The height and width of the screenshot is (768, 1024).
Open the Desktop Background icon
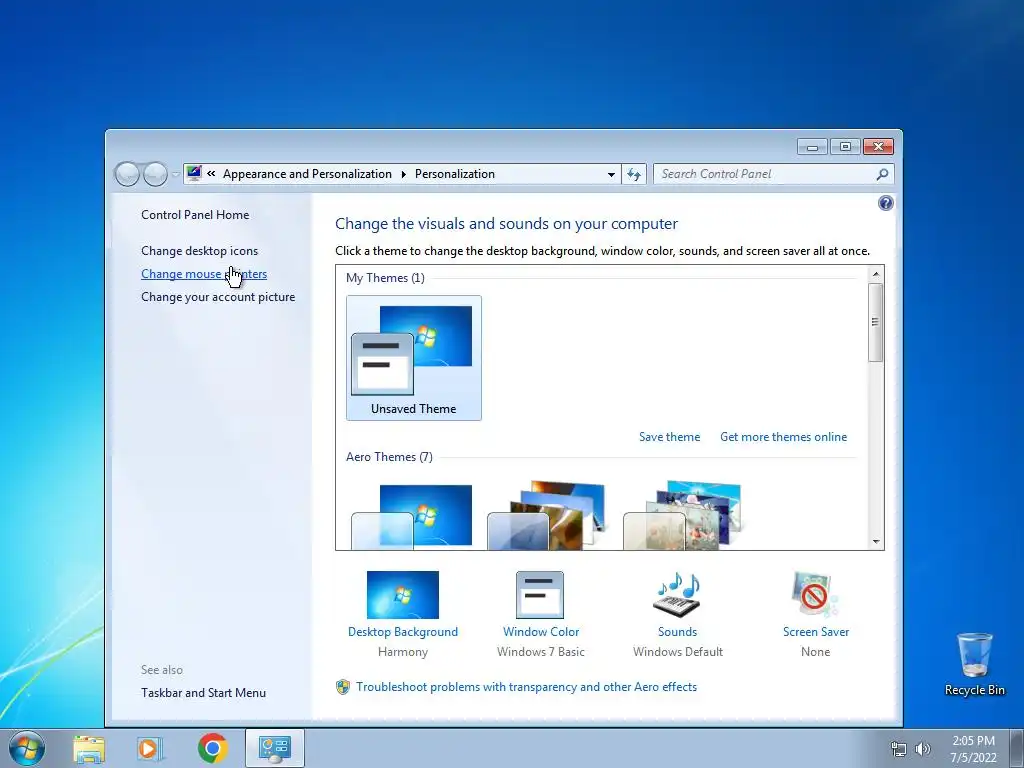pos(403,595)
